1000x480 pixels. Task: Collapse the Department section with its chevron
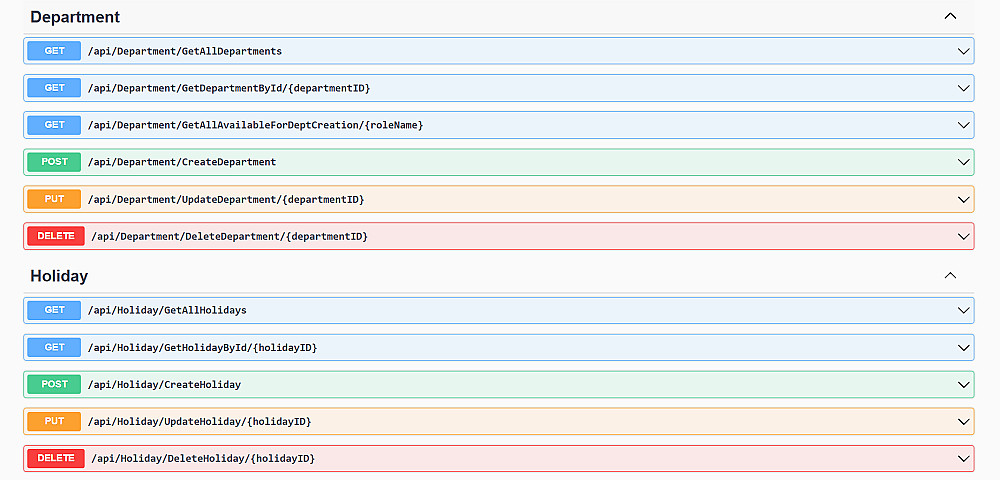coord(950,17)
